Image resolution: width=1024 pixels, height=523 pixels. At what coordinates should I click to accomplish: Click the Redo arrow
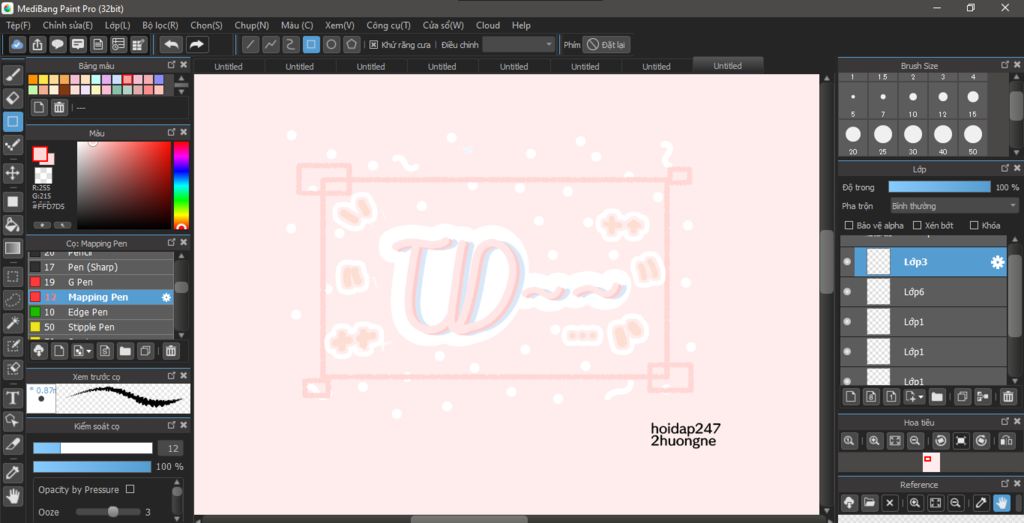pos(196,44)
